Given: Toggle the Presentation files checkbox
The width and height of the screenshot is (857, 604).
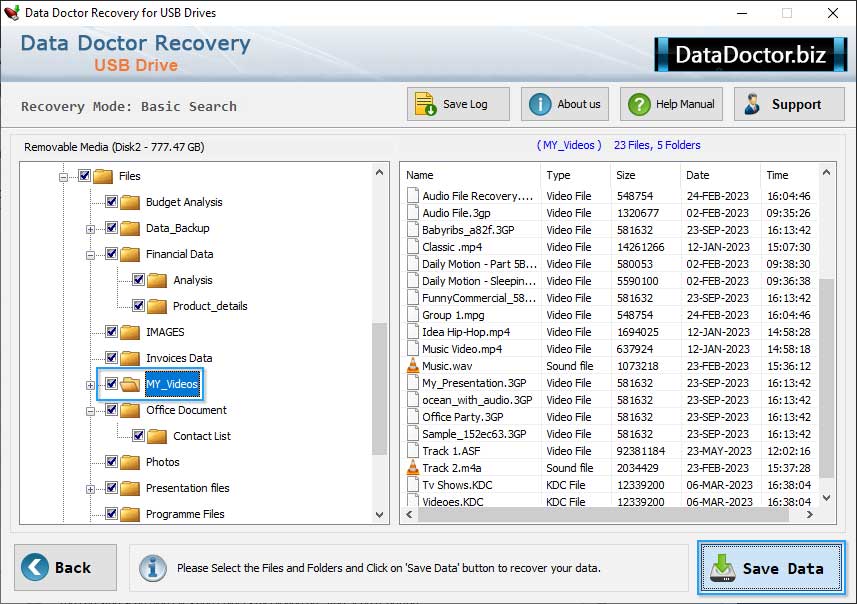Looking at the screenshot, I should tap(111, 488).
